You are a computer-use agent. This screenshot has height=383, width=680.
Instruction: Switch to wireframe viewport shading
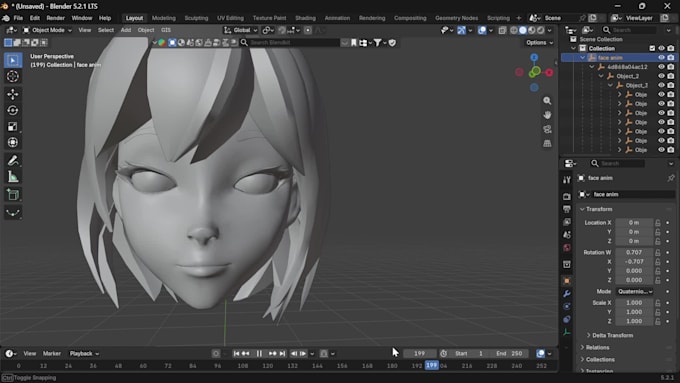[514, 30]
